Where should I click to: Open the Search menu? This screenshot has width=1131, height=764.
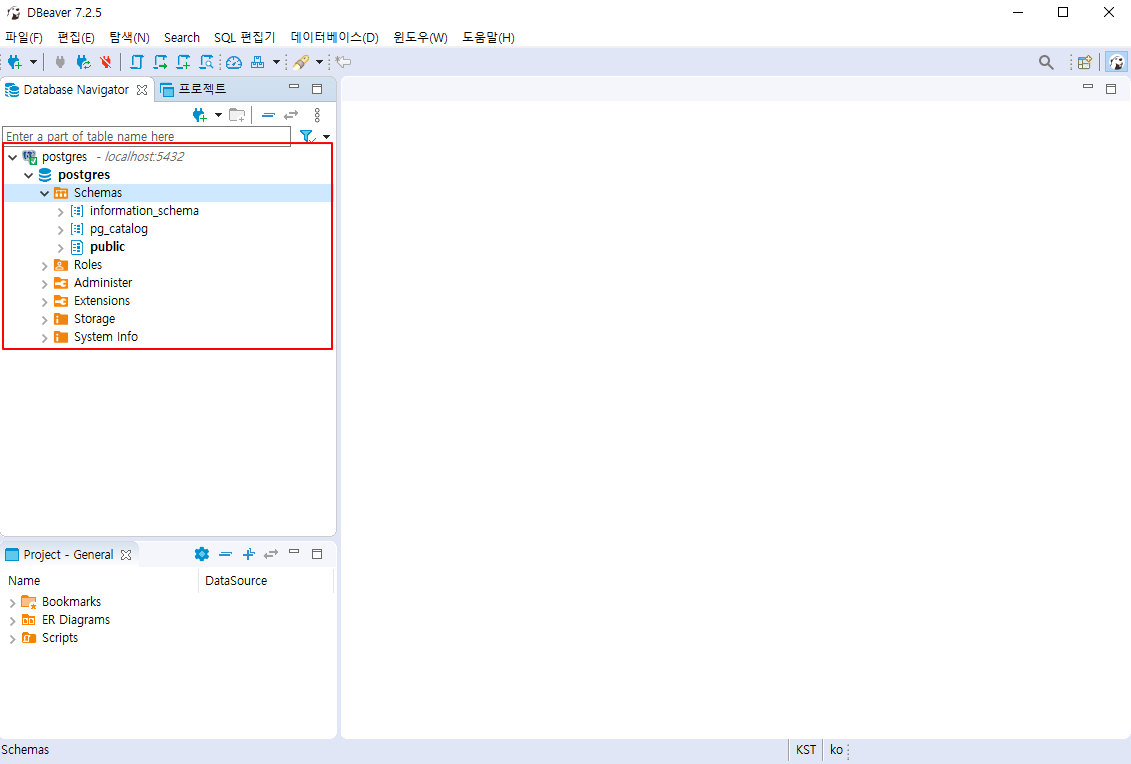coord(182,38)
